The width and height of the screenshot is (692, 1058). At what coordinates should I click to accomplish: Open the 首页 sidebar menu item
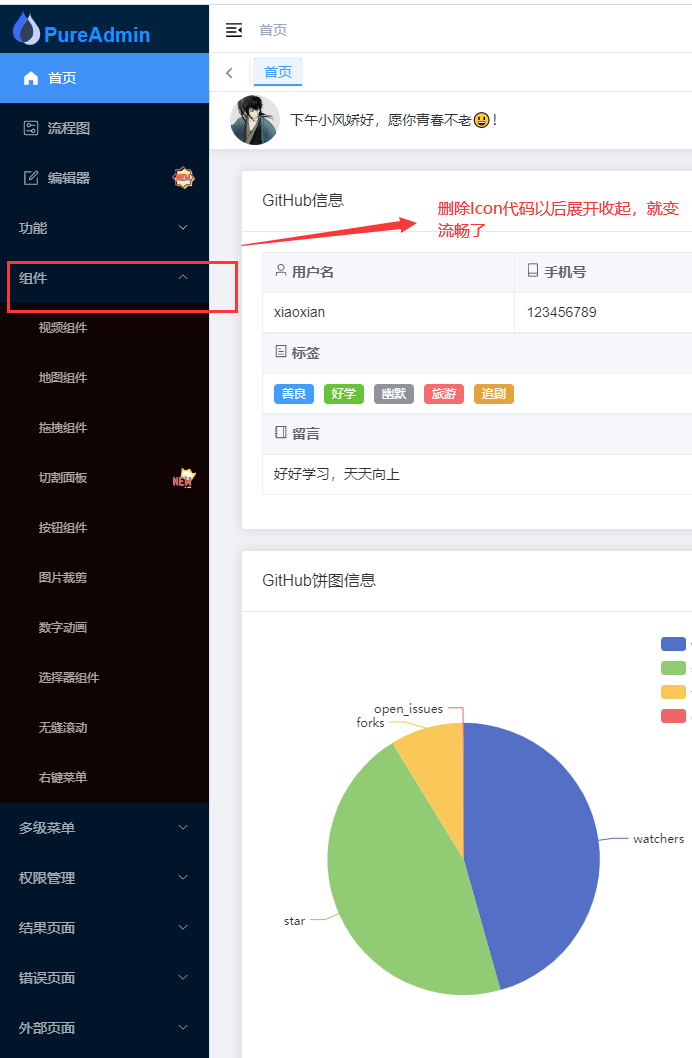pyautogui.click(x=105, y=78)
